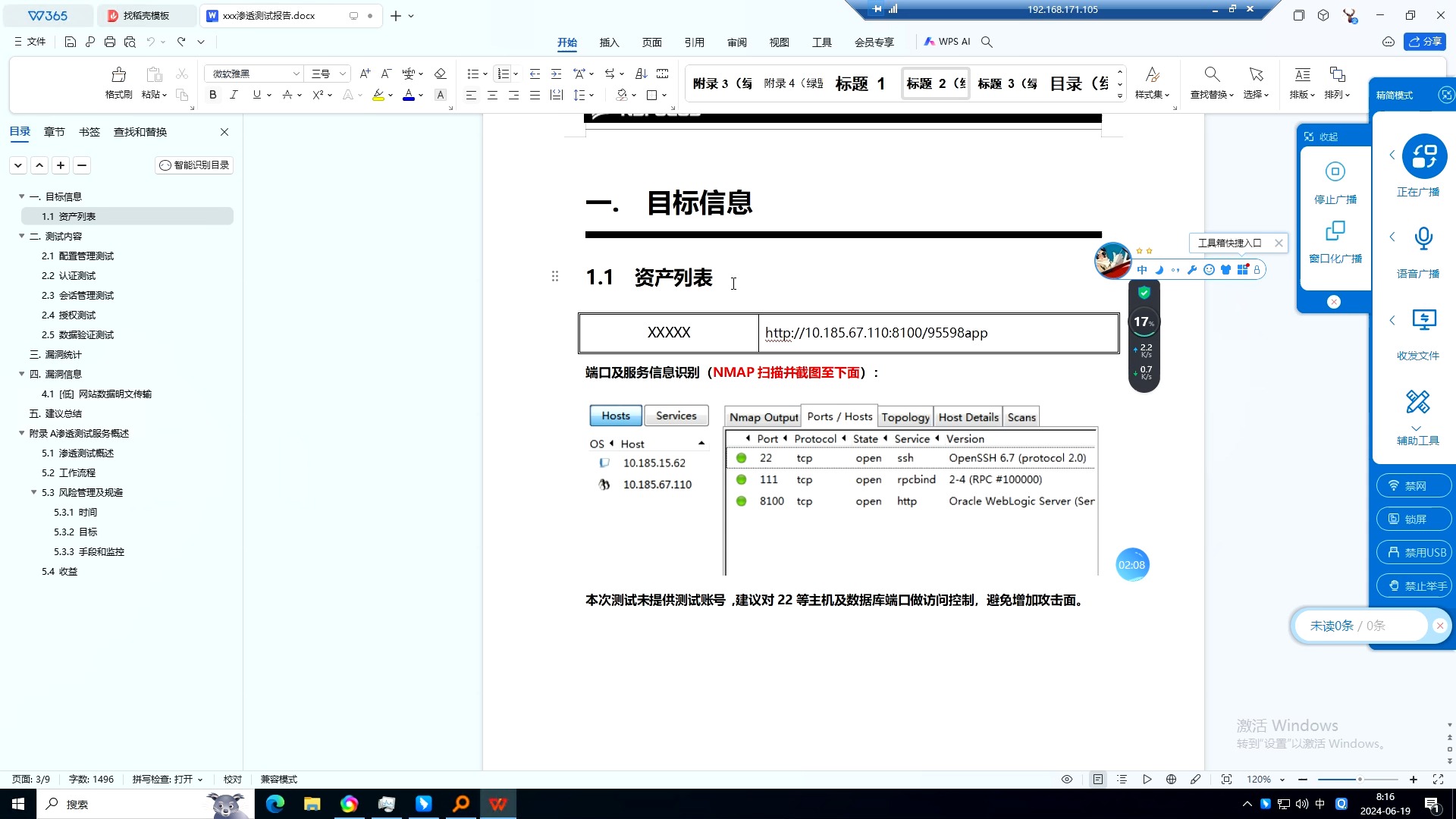The image size is (1456, 819).
Task: Click the 收发文件 file transfer icon
Action: pos(1423,319)
